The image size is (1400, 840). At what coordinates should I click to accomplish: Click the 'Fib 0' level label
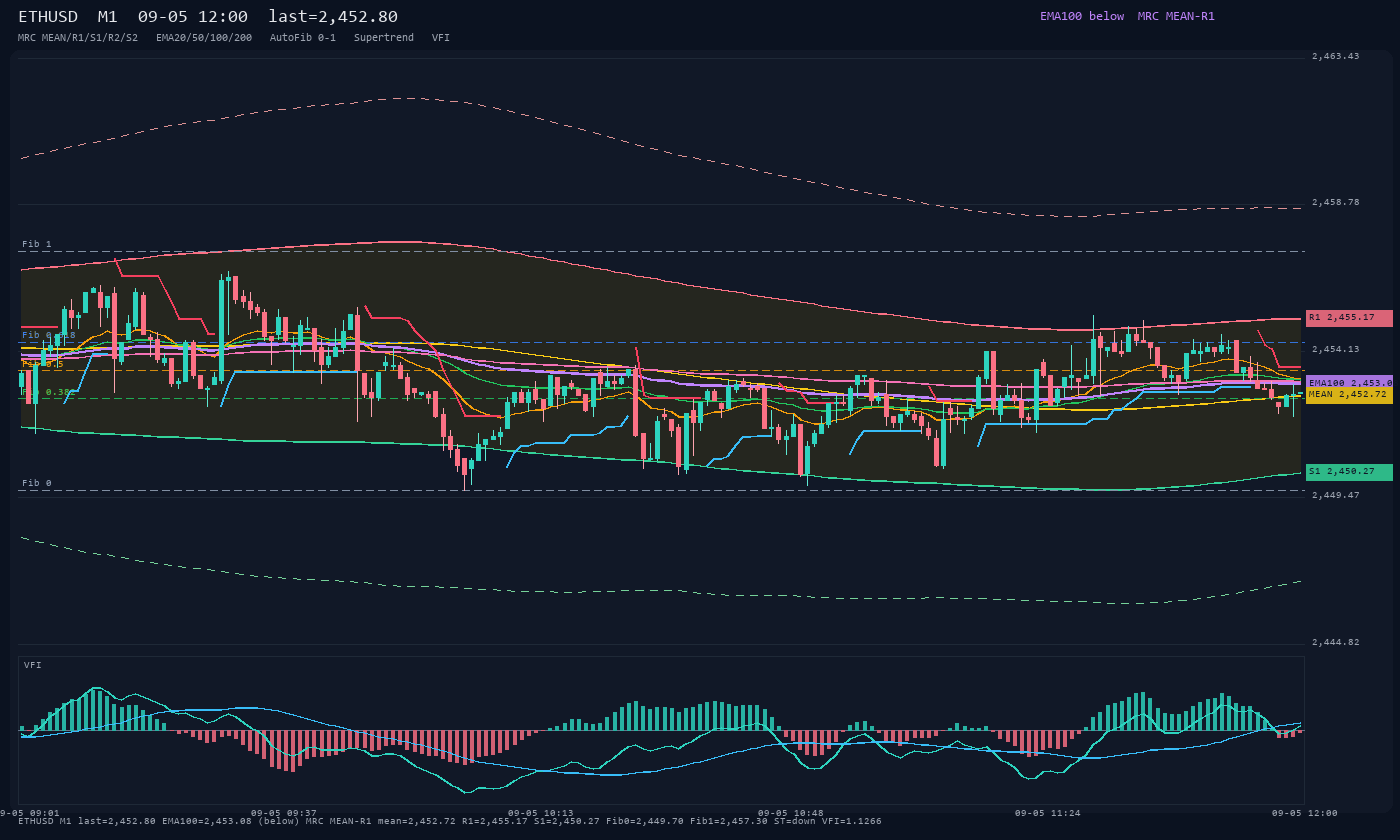[x=37, y=483]
